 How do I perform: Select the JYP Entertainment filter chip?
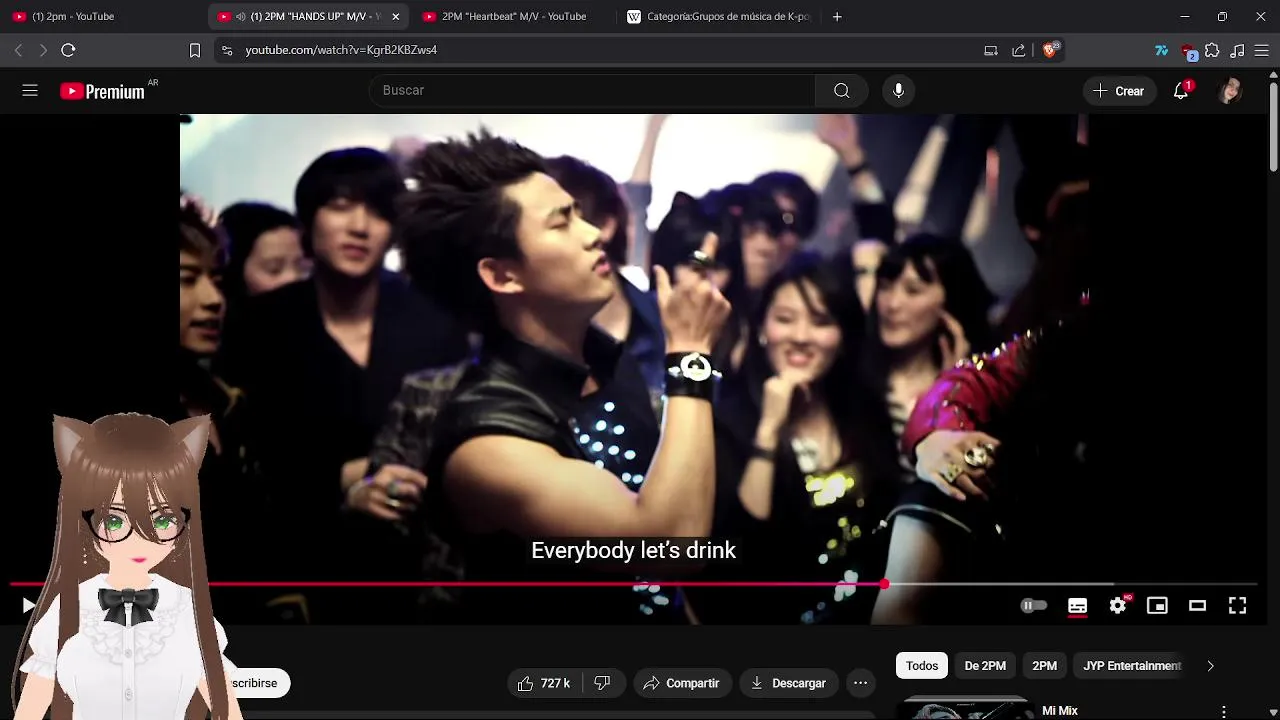pyautogui.click(x=1132, y=666)
